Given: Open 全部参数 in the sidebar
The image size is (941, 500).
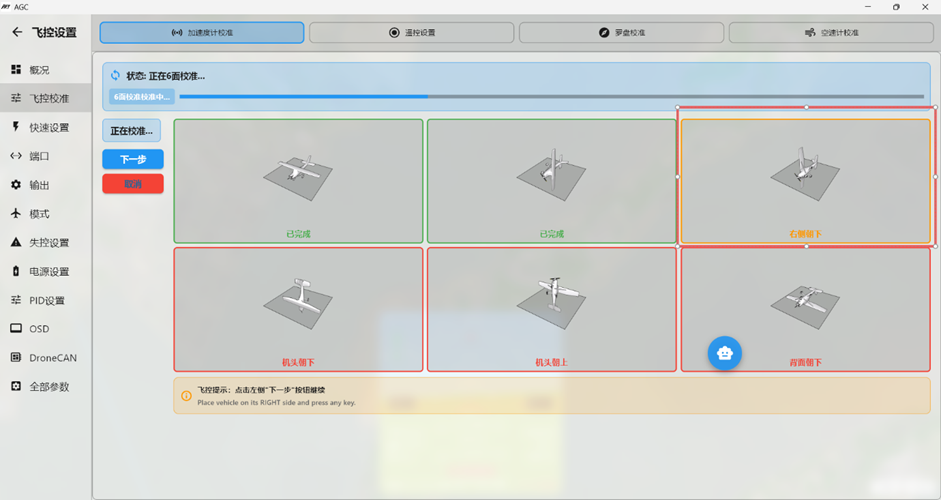Looking at the screenshot, I should pyautogui.click(x=49, y=387).
